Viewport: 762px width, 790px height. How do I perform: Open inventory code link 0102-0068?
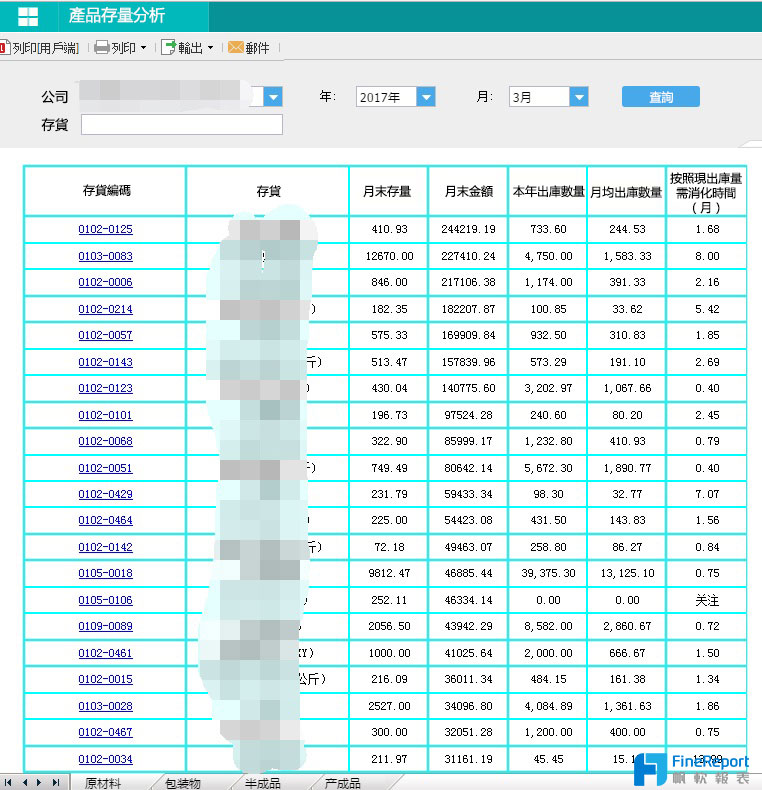coord(105,441)
